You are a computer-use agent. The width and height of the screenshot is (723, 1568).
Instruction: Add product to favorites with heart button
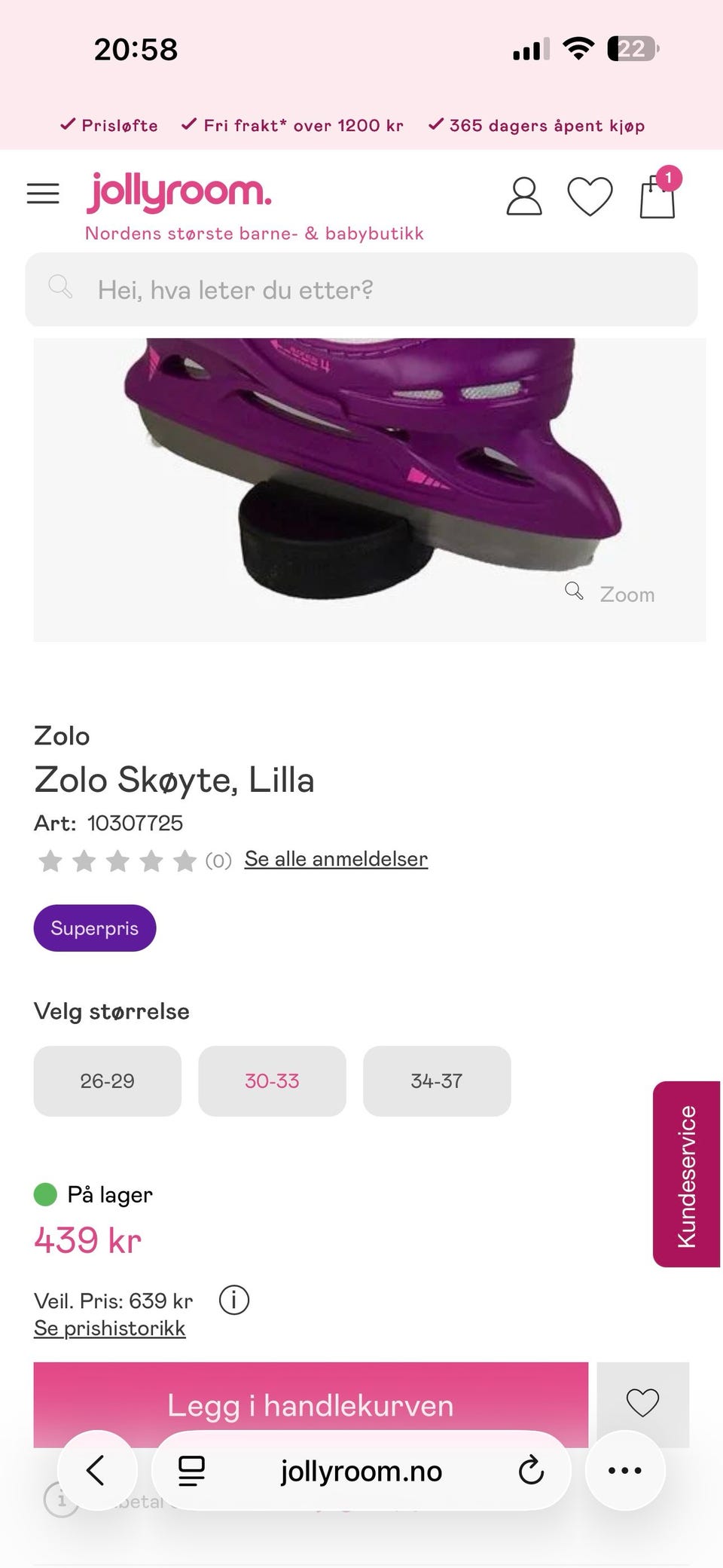coord(642,1403)
